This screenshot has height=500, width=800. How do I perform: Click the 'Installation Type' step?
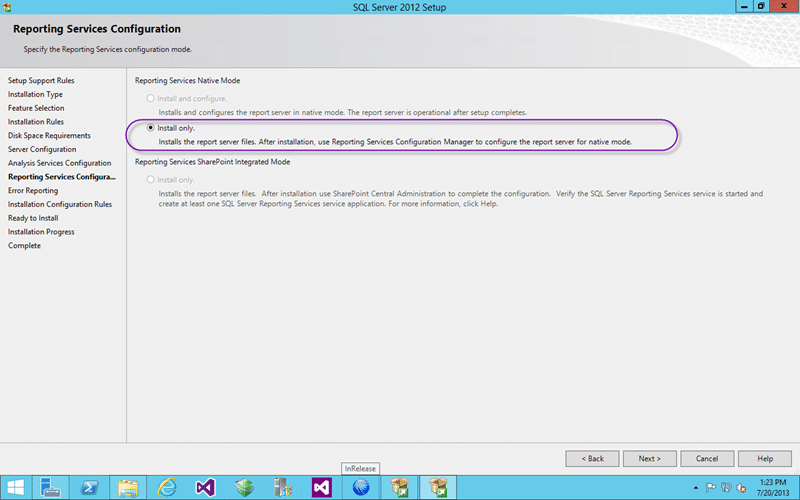coord(35,94)
